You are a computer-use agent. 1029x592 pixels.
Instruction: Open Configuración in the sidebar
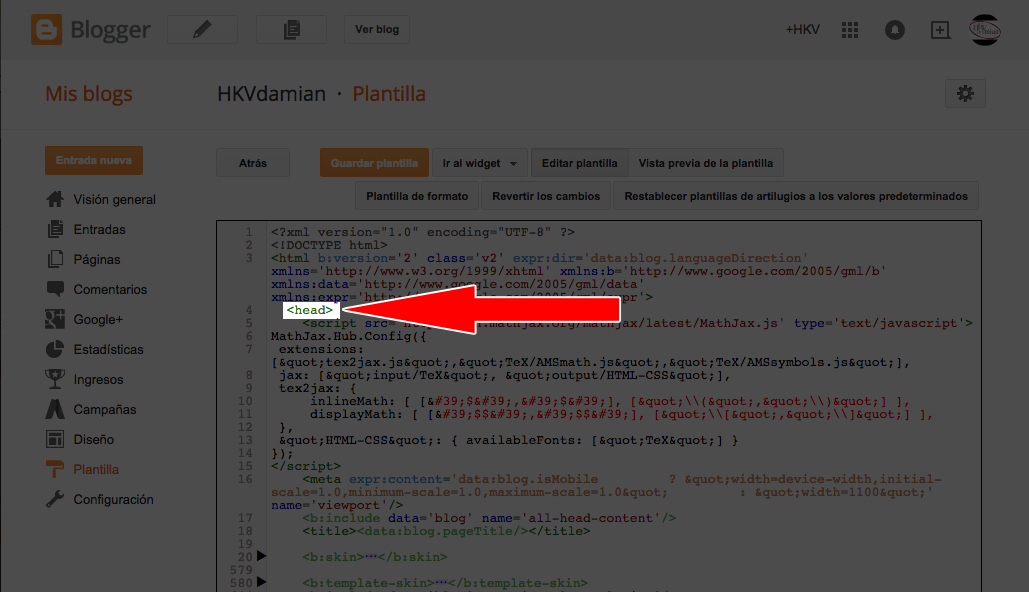pyautogui.click(x=114, y=499)
